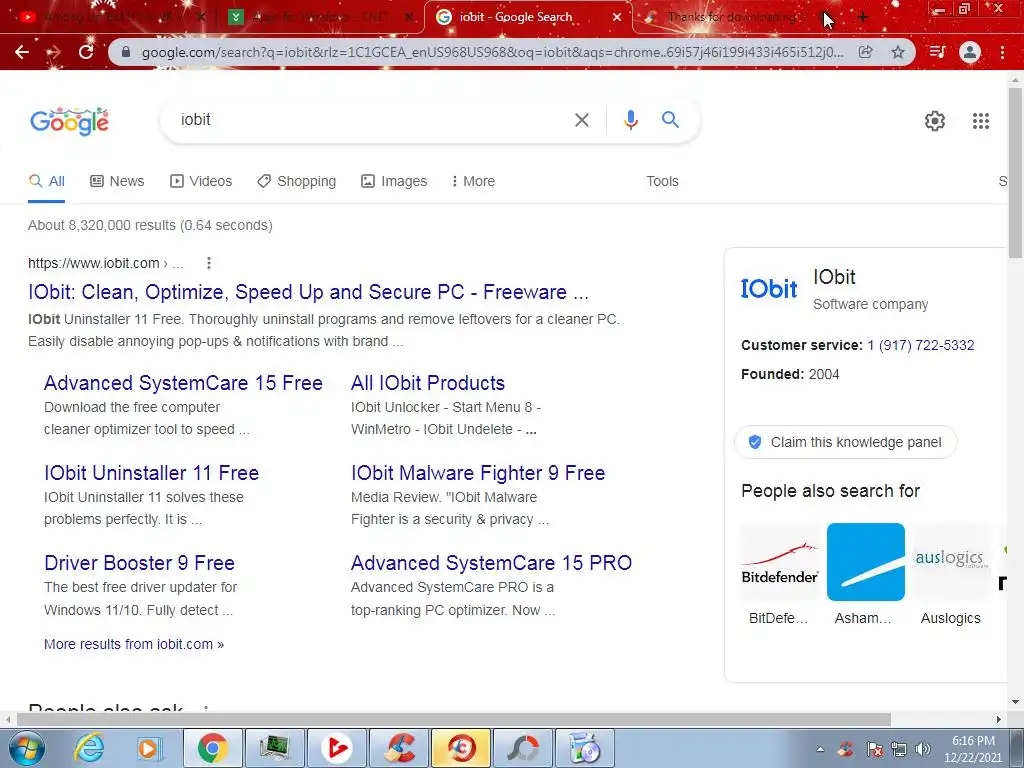
Task: Call customer service number (917) 722-5332
Action: tap(921, 345)
